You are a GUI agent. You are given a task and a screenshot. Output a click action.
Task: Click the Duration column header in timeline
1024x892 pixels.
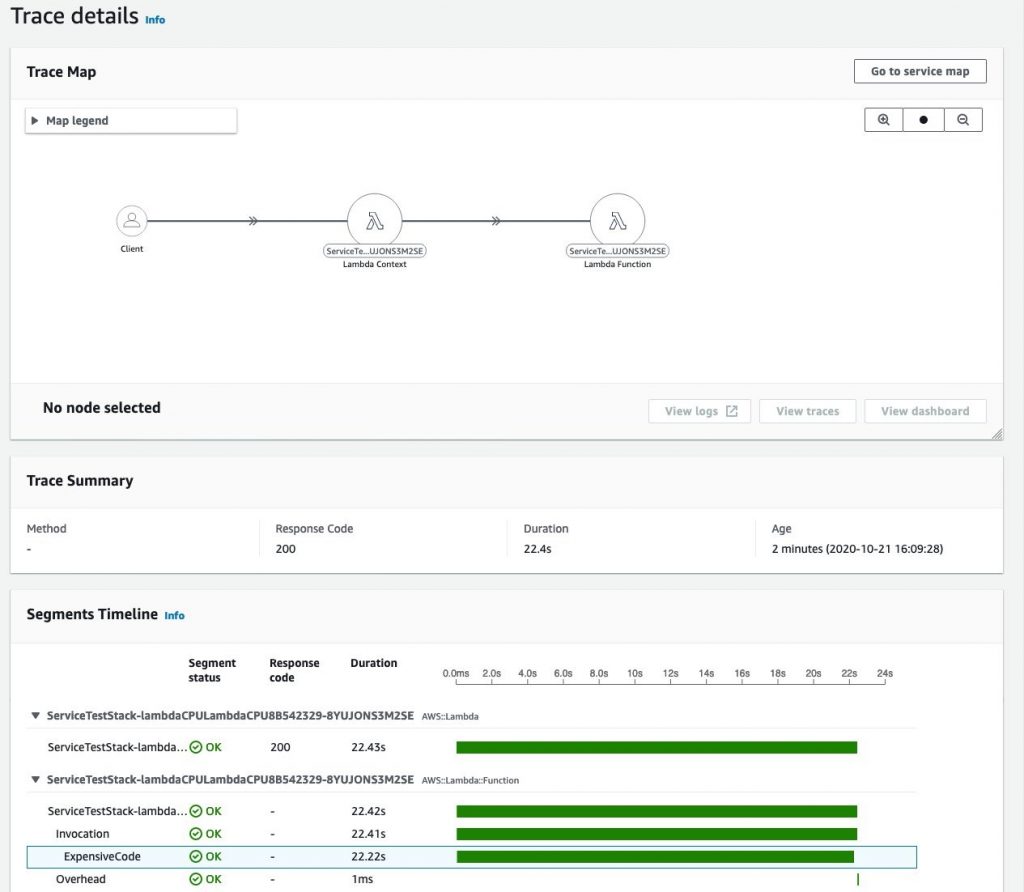374,663
